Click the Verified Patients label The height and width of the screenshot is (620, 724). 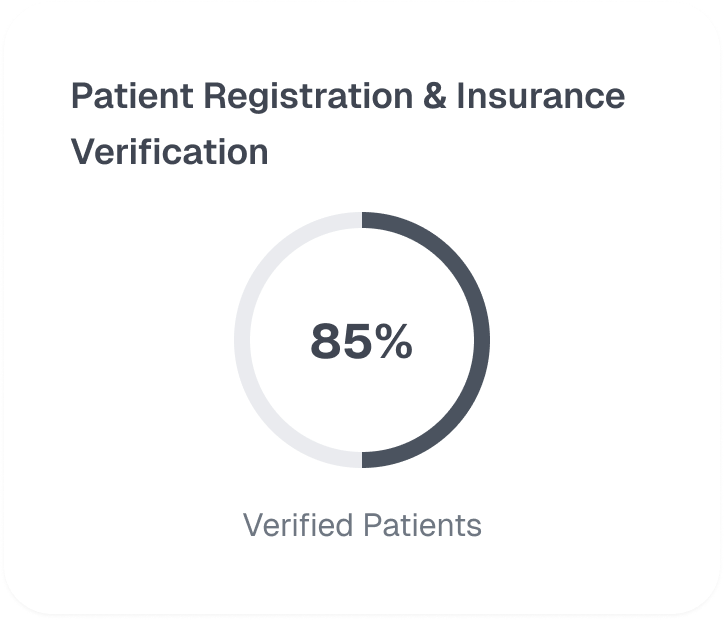(362, 525)
